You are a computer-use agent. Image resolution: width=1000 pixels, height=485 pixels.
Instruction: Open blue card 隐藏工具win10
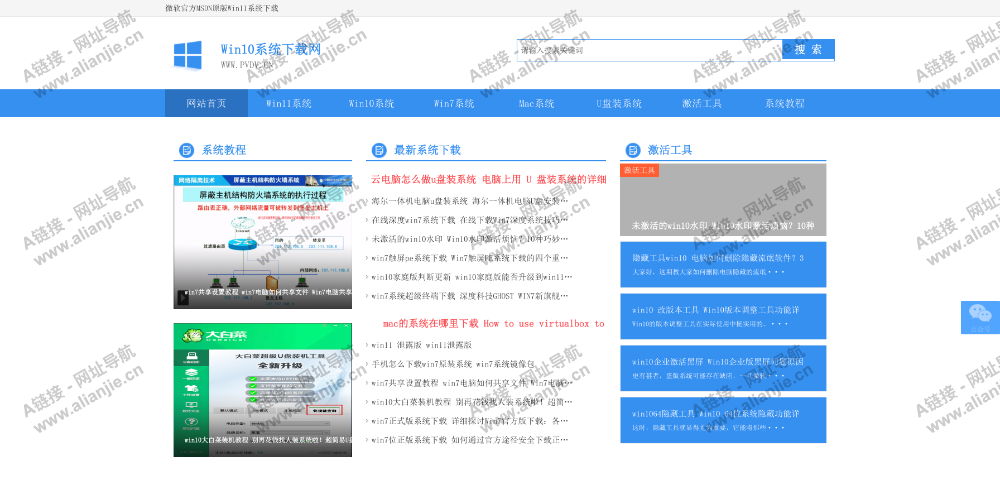(x=723, y=265)
